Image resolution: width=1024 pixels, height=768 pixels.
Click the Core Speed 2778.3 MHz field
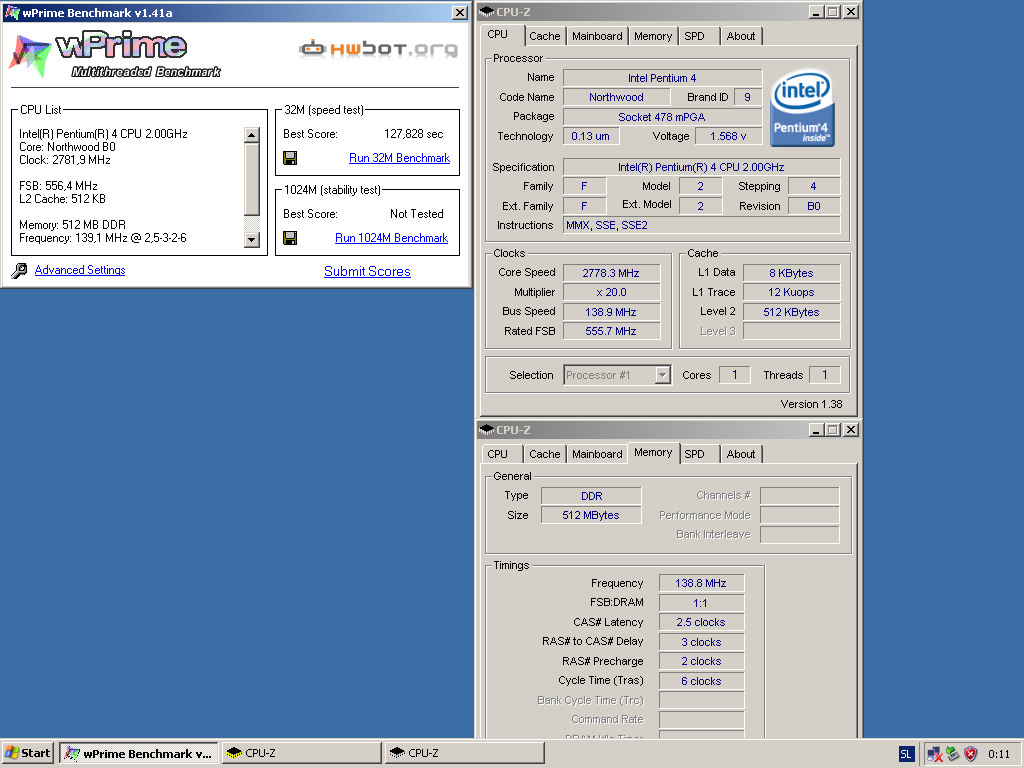point(611,273)
